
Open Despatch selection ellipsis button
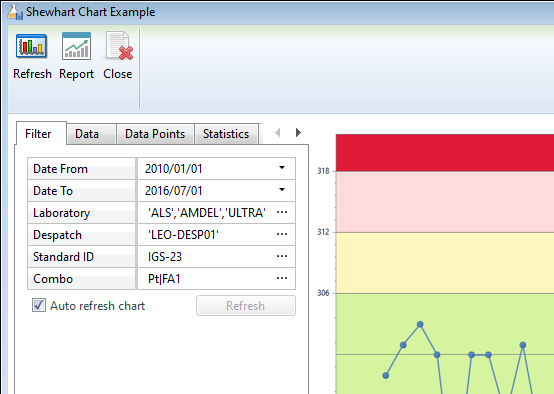click(x=282, y=234)
